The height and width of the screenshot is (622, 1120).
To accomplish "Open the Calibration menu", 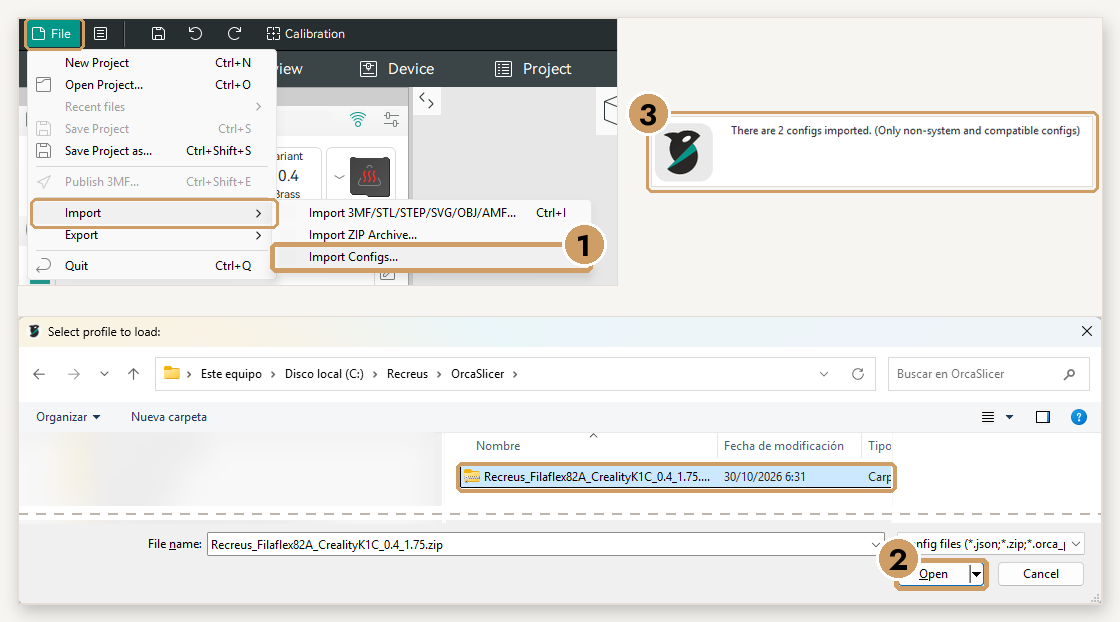I will [x=306, y=34].
